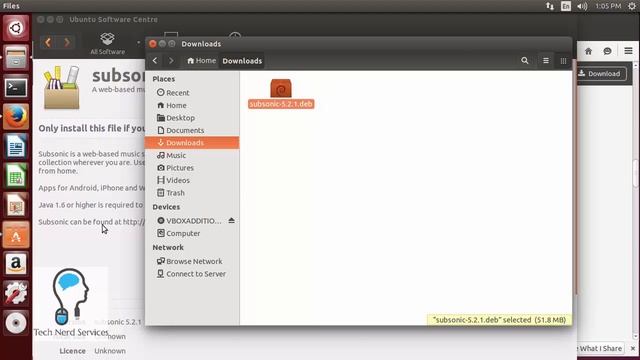Open Trash in sidebar
Viewport: 640px width, 360px height.
click(x=192, y=193)
